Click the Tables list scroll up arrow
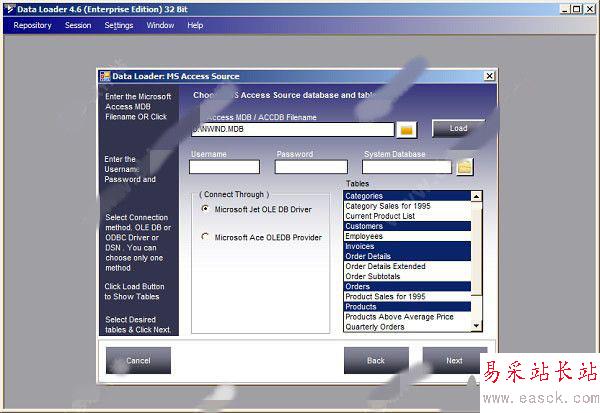Screen dimensions: 600x413 pos(476,196)
